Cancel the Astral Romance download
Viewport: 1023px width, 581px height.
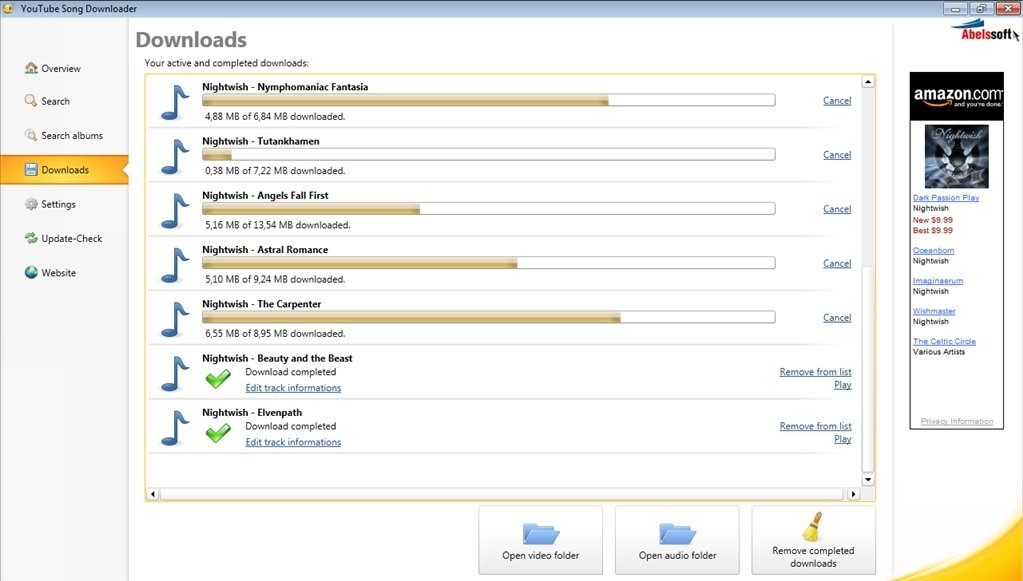(x=837, y=263)
